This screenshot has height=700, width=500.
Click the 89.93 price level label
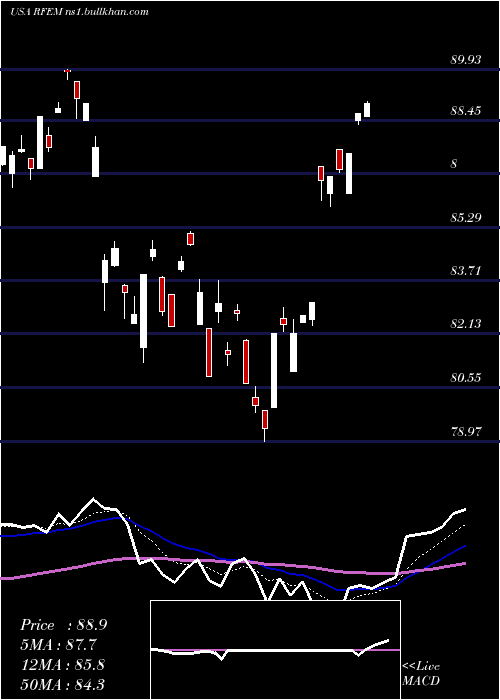click(466, 59)
